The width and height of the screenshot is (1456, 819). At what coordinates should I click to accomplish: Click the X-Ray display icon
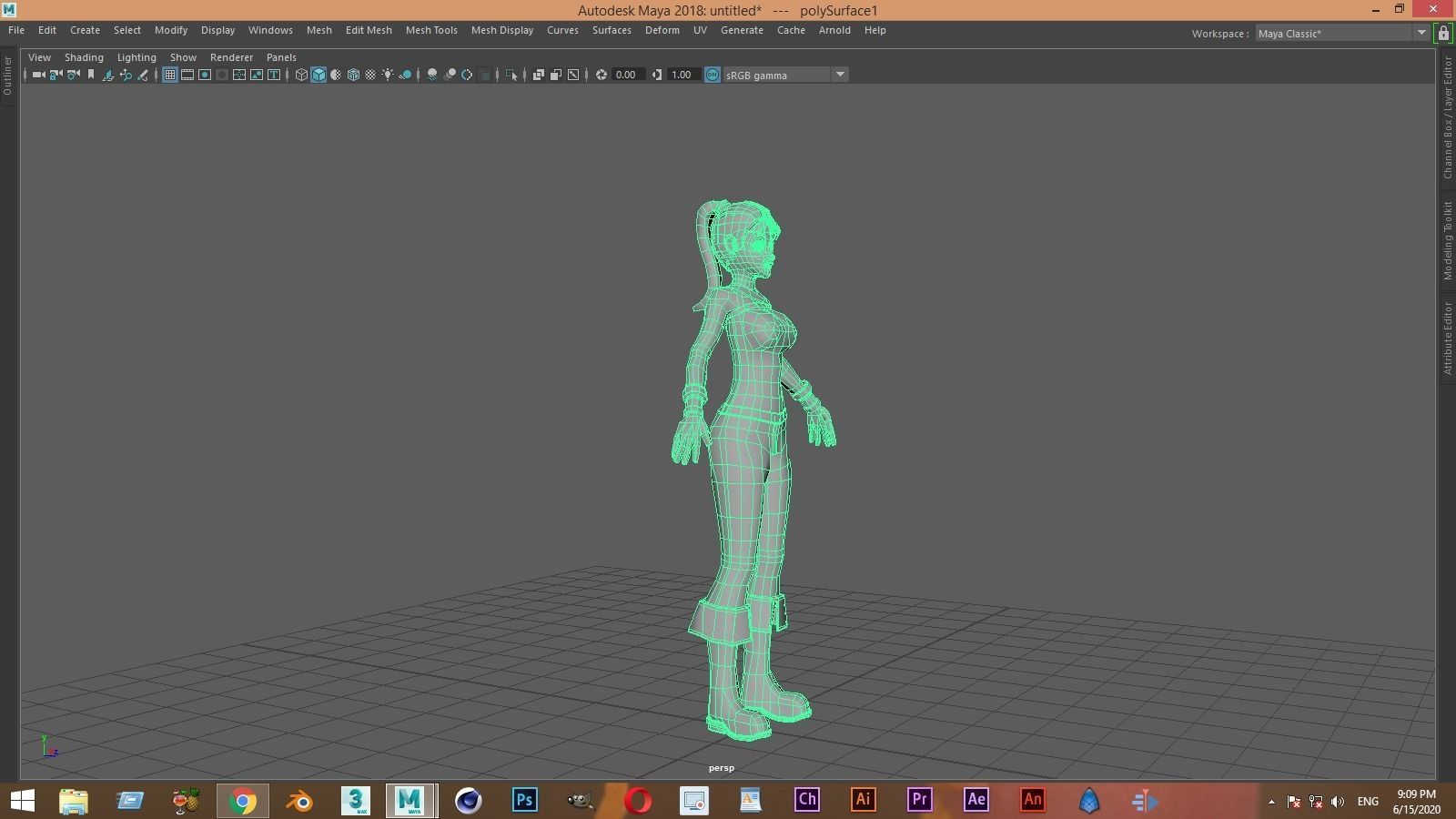(x=539, y=75)
